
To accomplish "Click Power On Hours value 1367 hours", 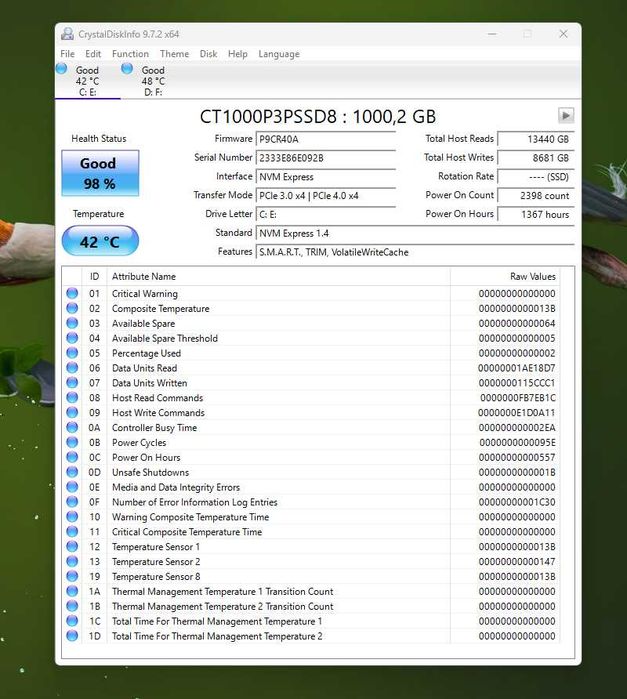I will [536, 214].
